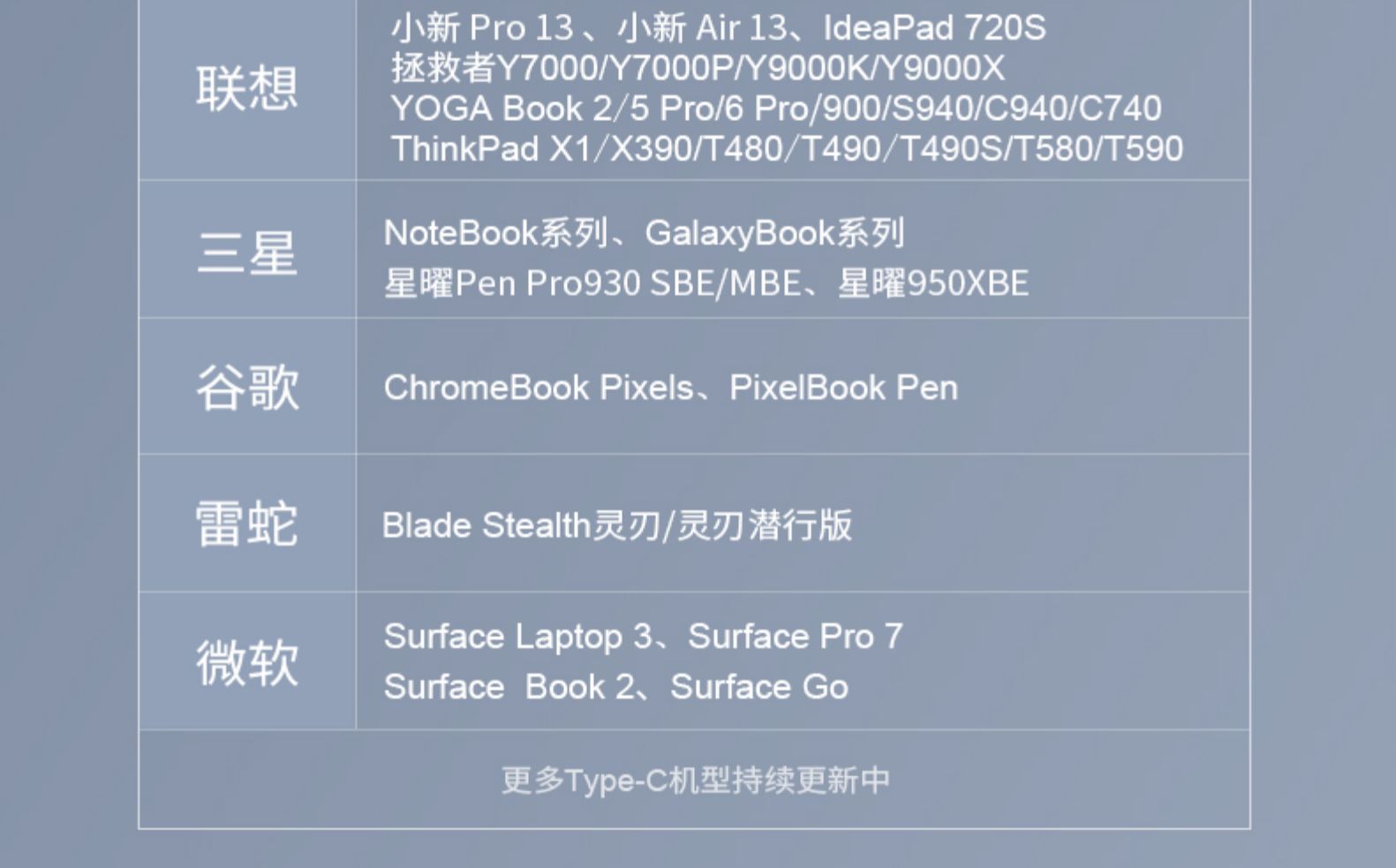Click the ThinkPad X1 model line

coord(786,148)
